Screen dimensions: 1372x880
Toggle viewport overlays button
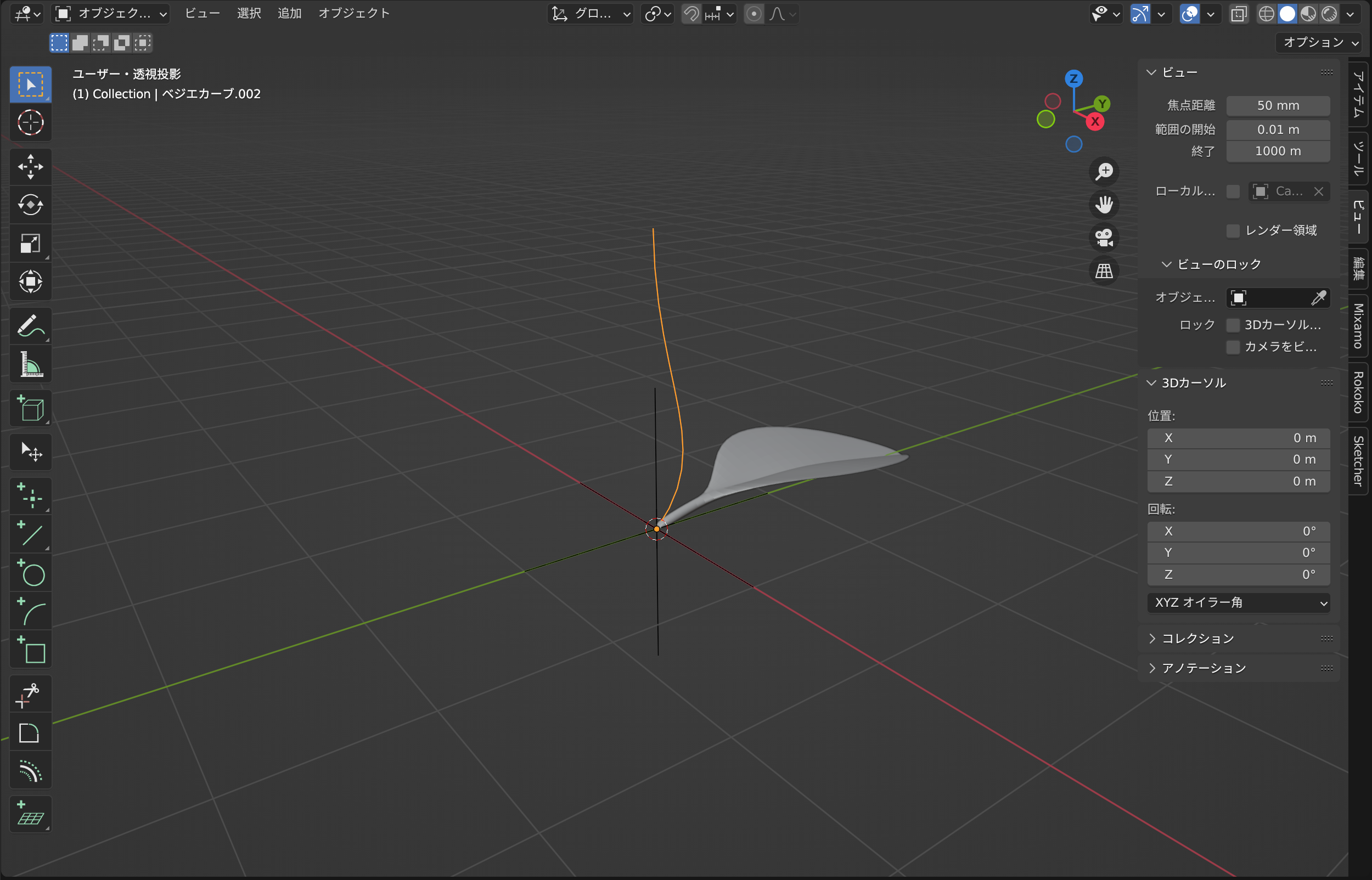[x=1190, y=14]
